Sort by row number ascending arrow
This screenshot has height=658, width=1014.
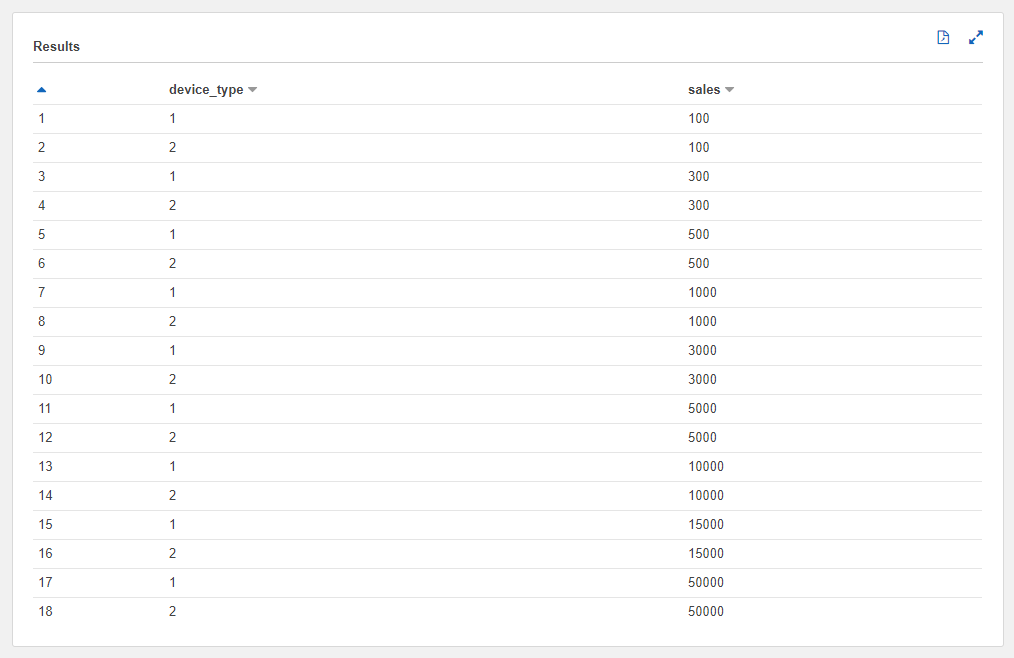pos(41,90)
